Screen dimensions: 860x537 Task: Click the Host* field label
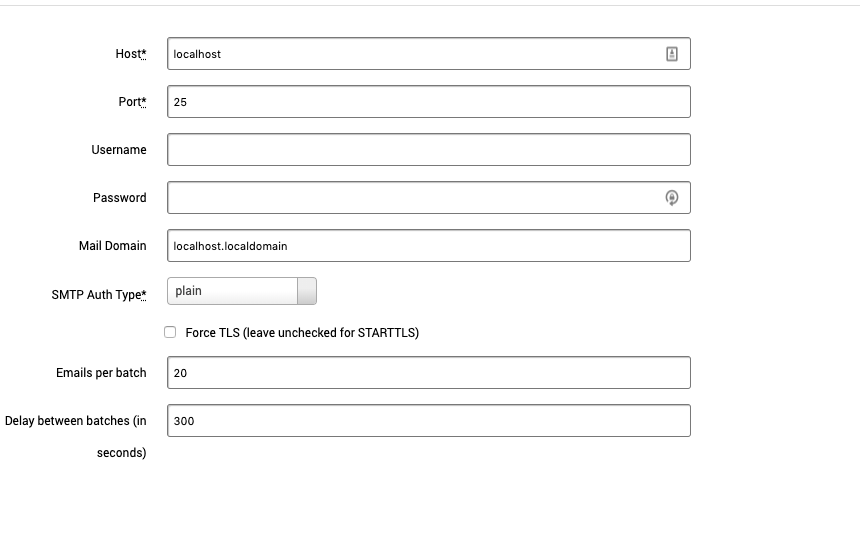tap(131, 54)
